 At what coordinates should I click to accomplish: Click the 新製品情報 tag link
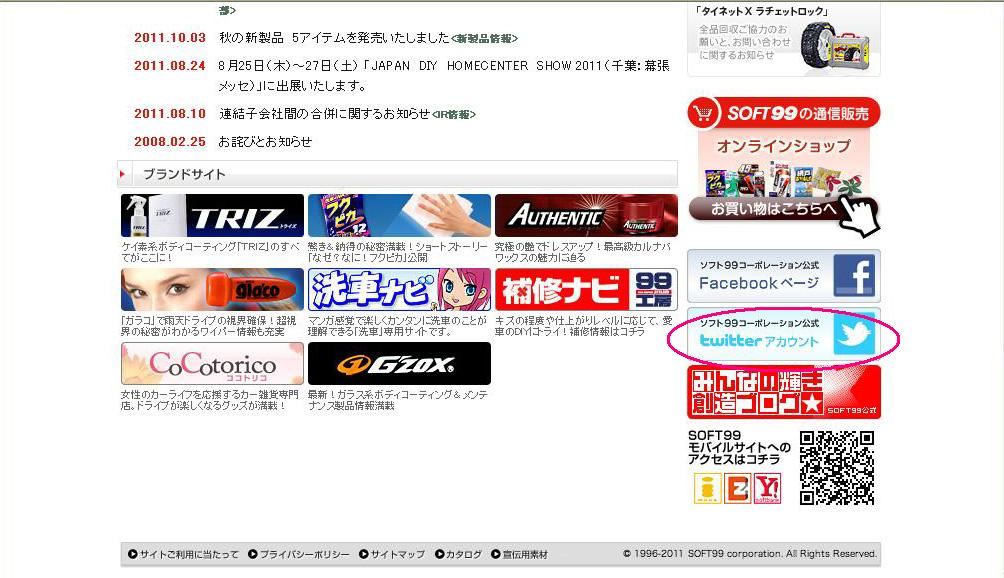pos(484,39)
